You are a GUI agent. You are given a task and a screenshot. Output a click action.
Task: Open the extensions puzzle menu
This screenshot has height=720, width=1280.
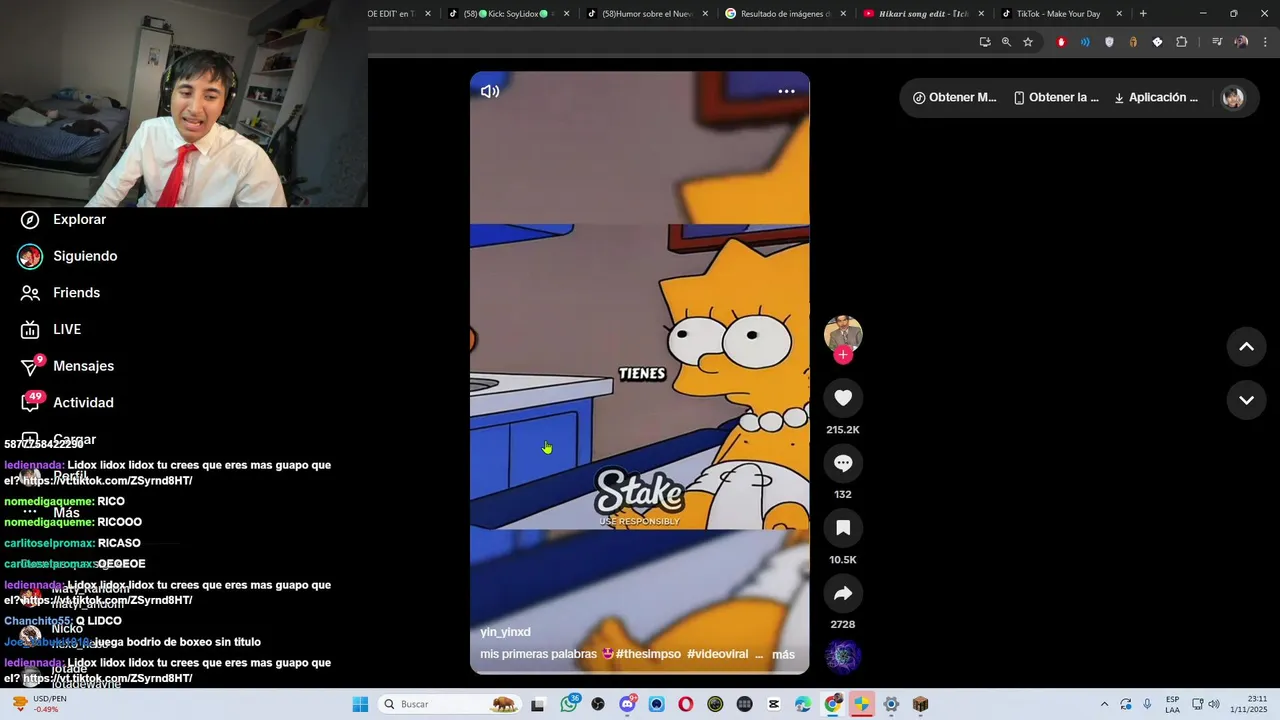click(1182, 42)
